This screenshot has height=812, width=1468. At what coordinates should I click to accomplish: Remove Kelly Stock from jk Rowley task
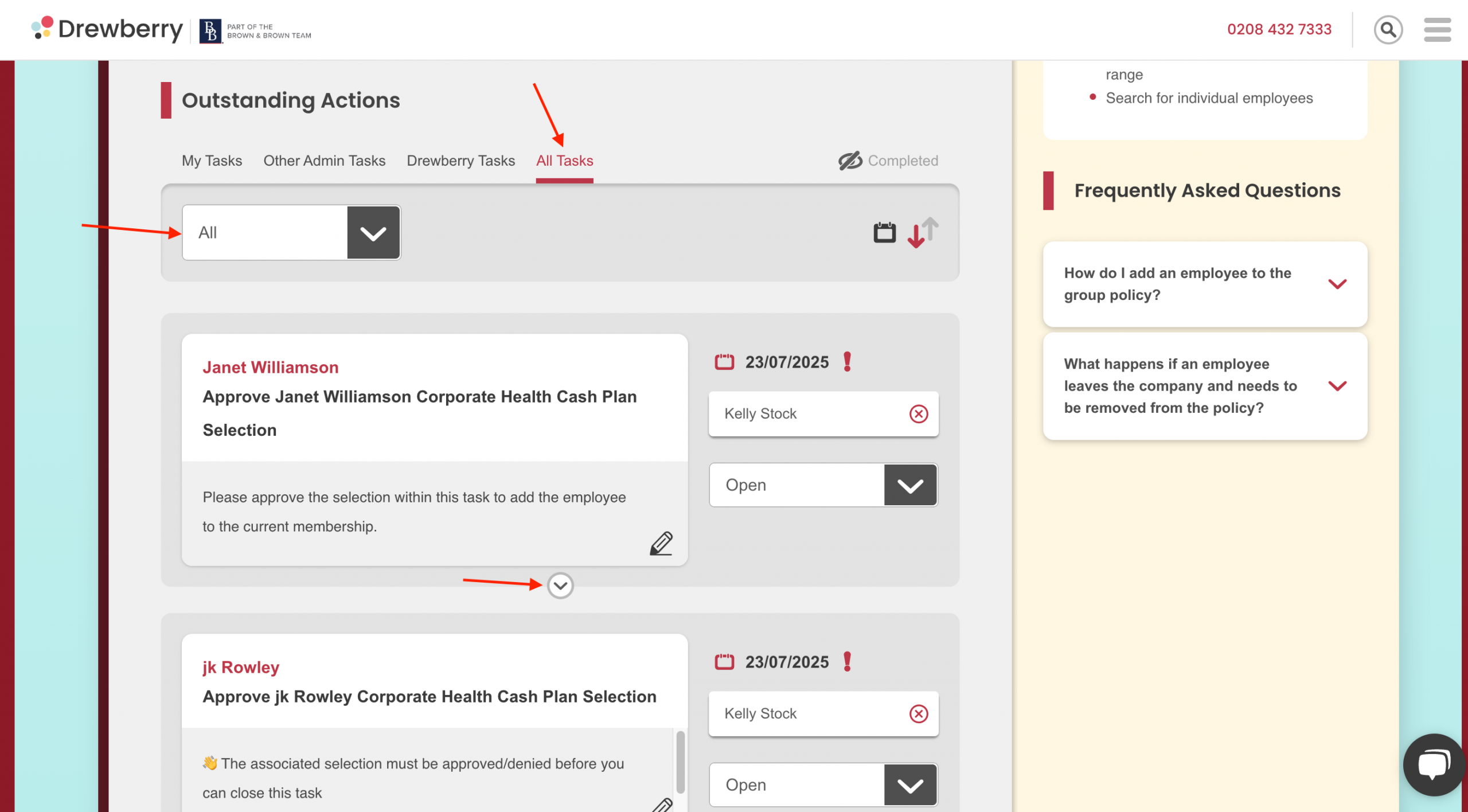pyautogui.click(x=919, y=713)
